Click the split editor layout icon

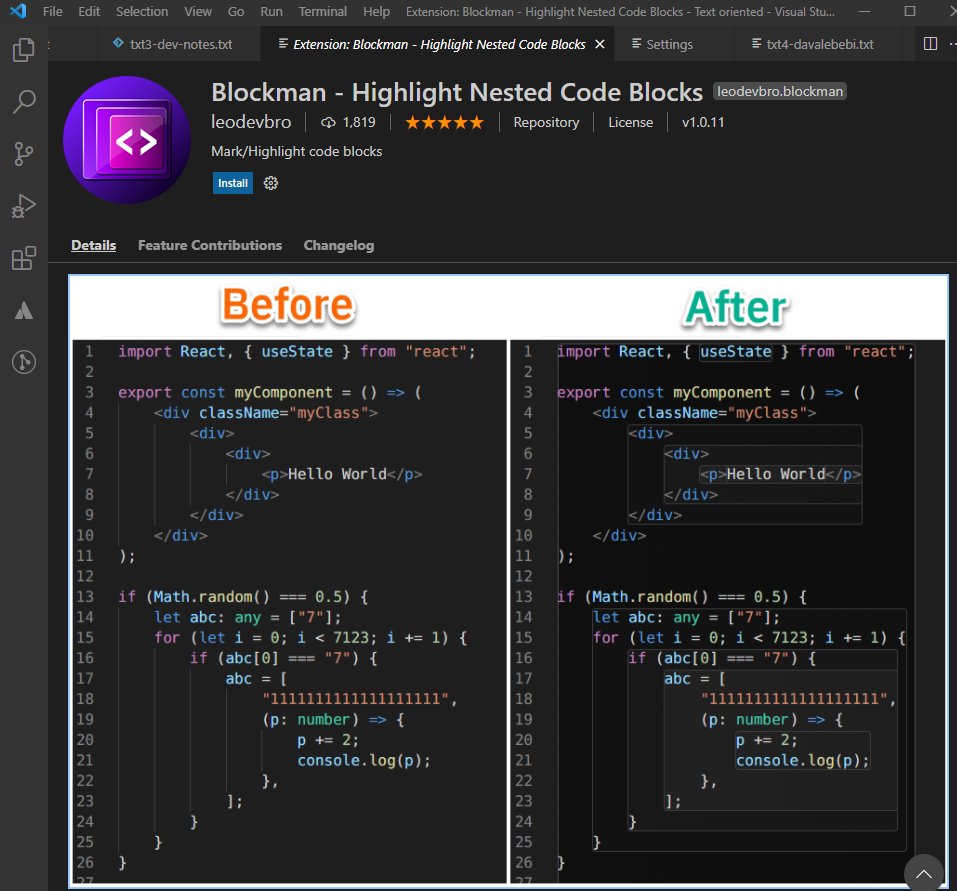[930, 44]
